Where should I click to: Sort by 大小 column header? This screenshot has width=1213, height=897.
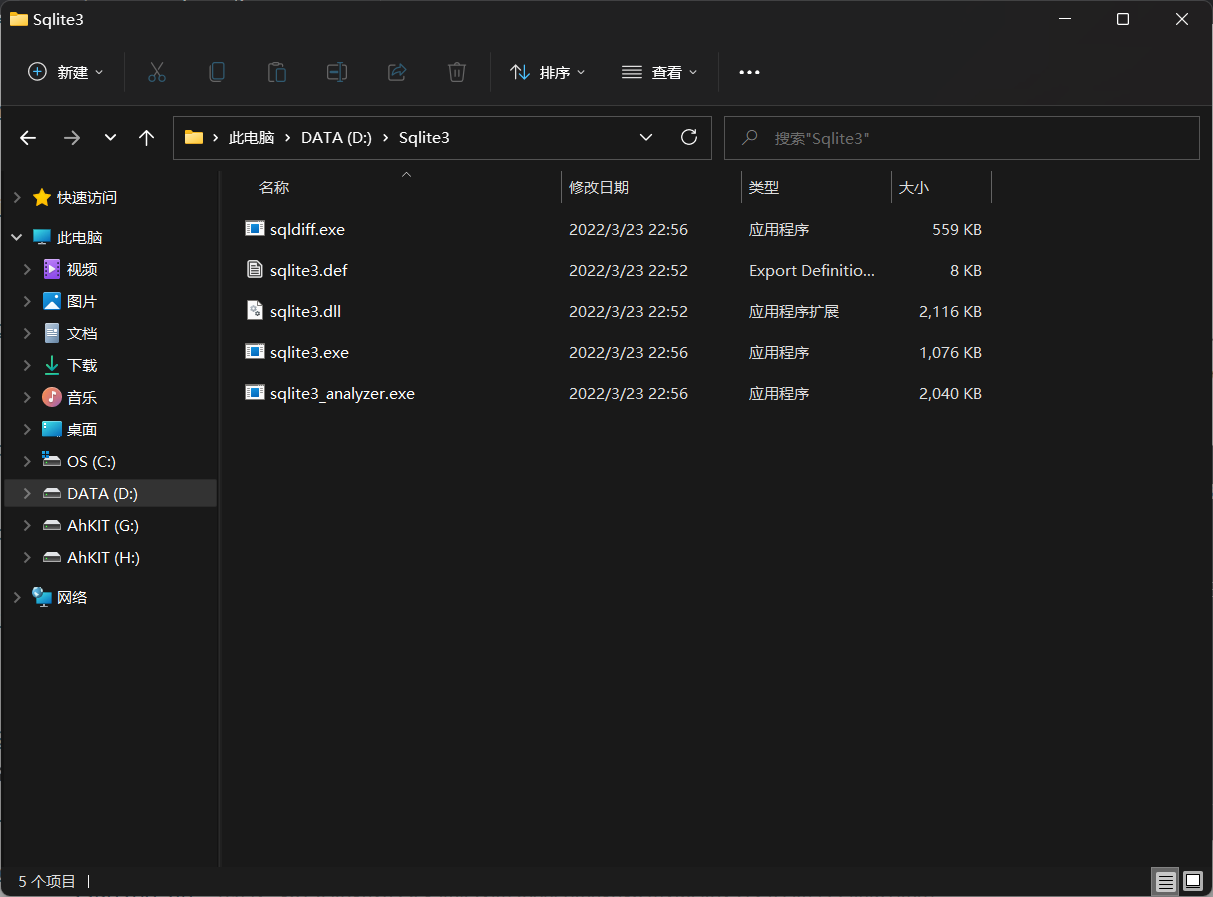914,188
